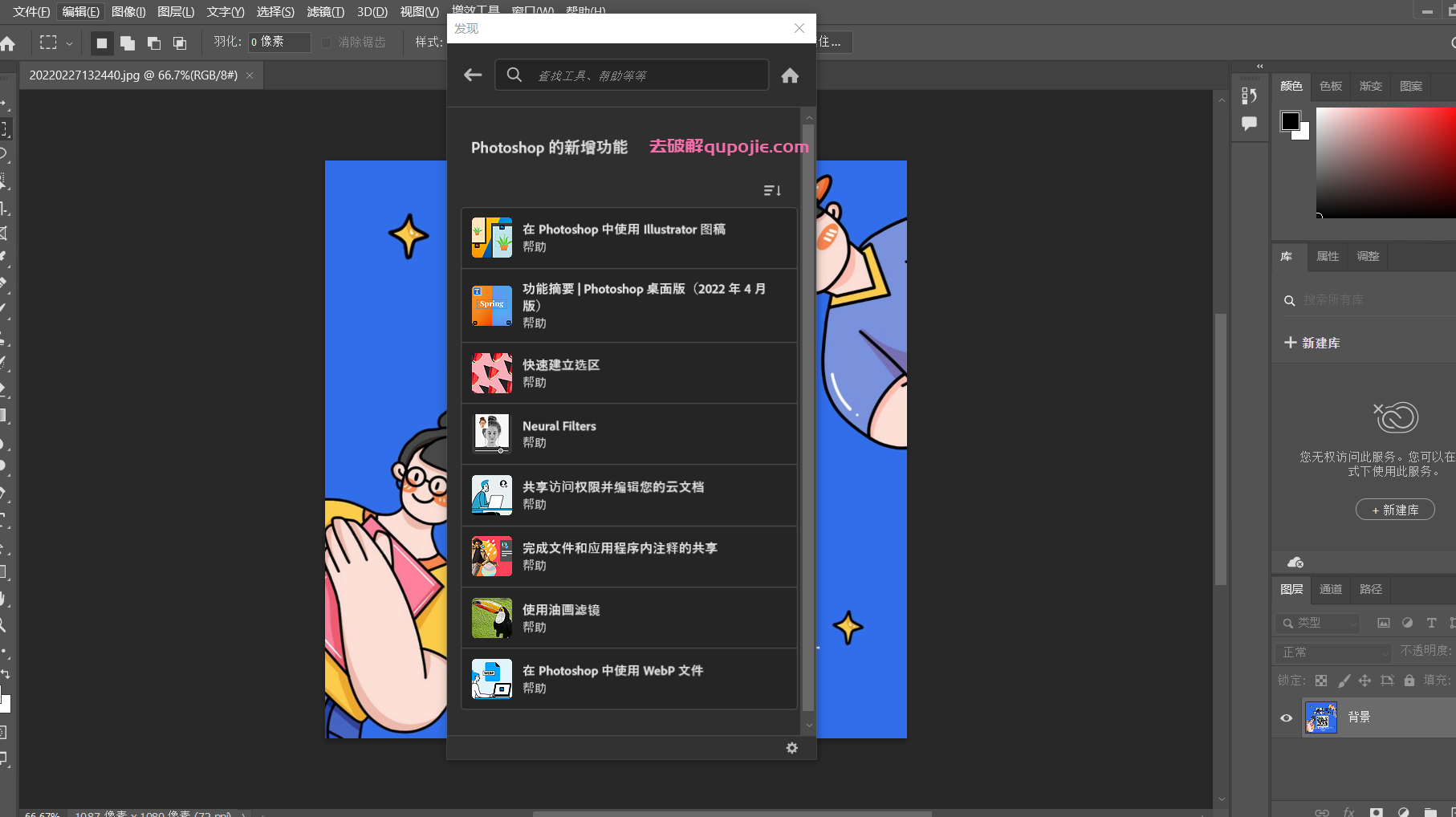Open the 使用油画滤镜 help item
1456x817 pixels.
coord(629,618)
